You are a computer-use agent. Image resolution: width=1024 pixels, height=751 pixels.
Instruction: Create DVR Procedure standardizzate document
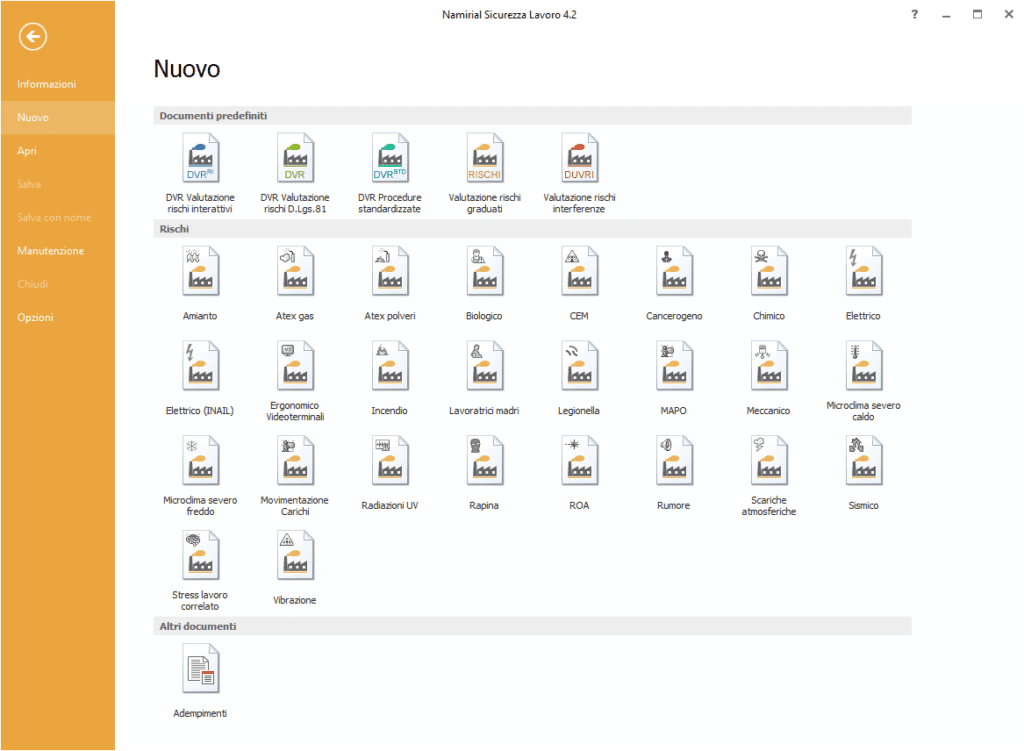pyautogui.click(x=390, y=158)
